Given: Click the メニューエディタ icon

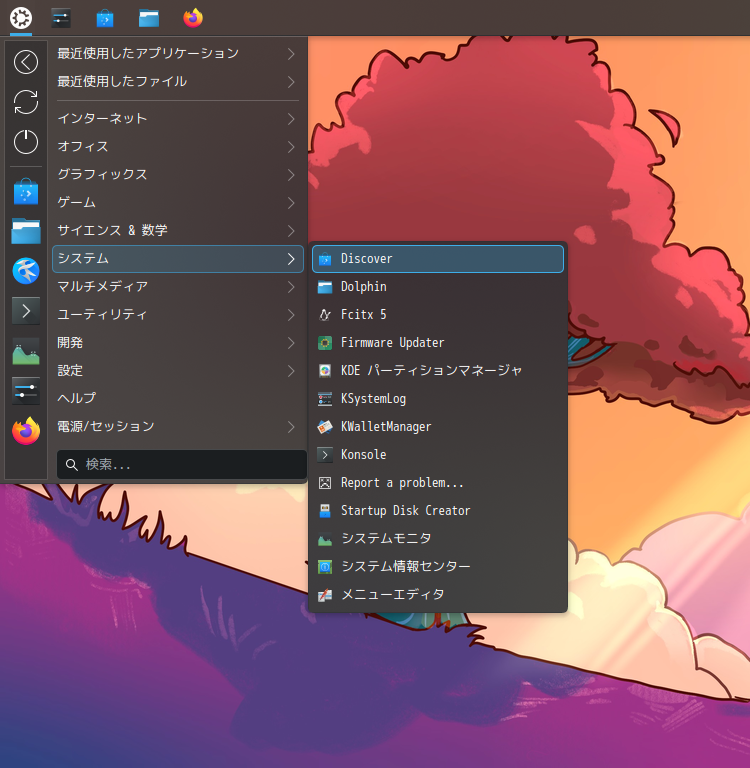Looking at the screenshot, I should (325, 595).
